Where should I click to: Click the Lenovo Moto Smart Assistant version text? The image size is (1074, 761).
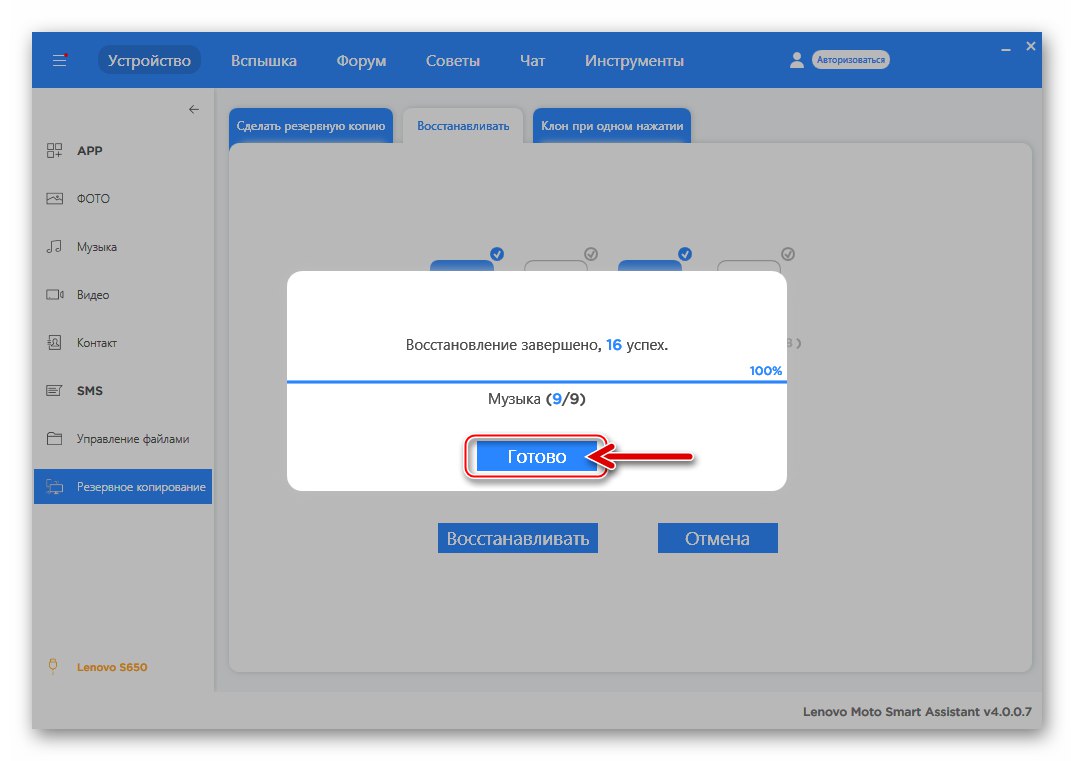(x=917, y=712)
